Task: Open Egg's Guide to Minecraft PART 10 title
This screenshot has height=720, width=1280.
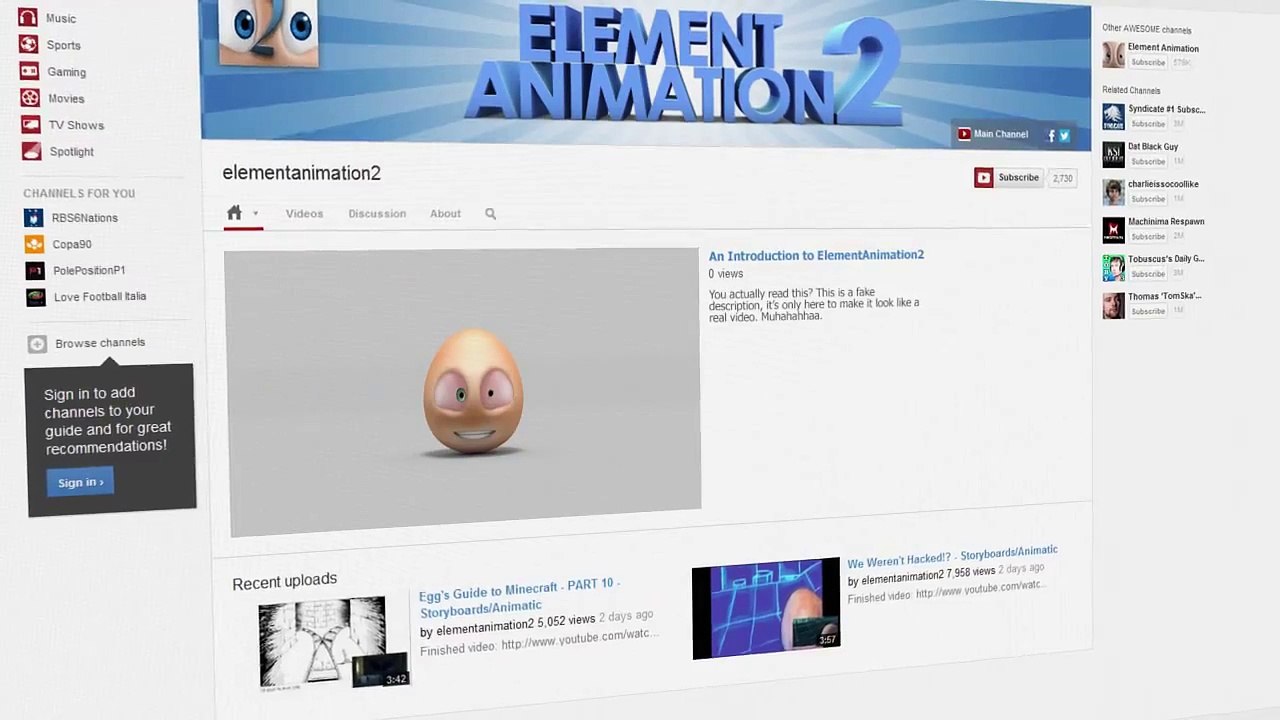Action: coord(519,597)
